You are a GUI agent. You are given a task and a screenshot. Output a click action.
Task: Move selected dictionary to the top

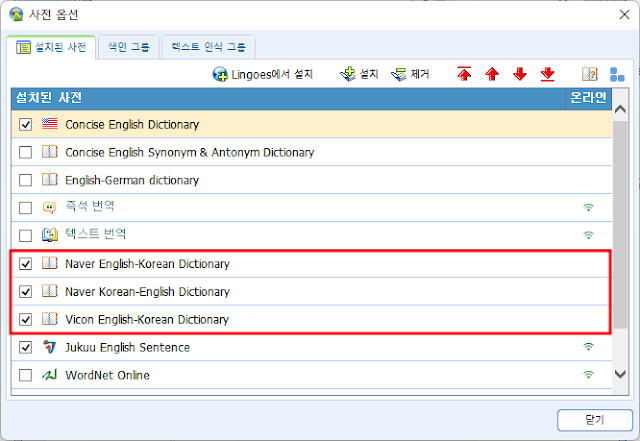click(x=464, y=74)
